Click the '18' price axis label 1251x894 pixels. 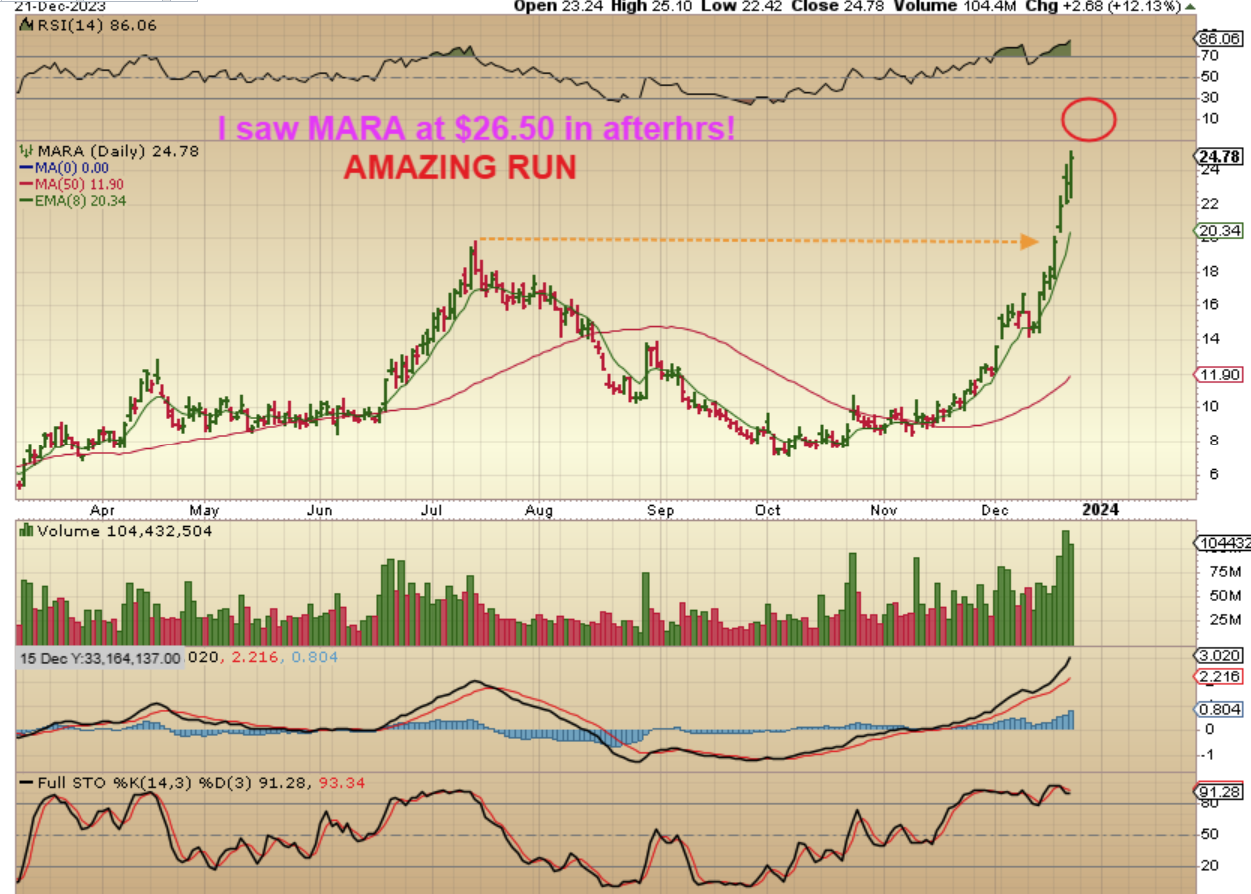pos(1210,271)
